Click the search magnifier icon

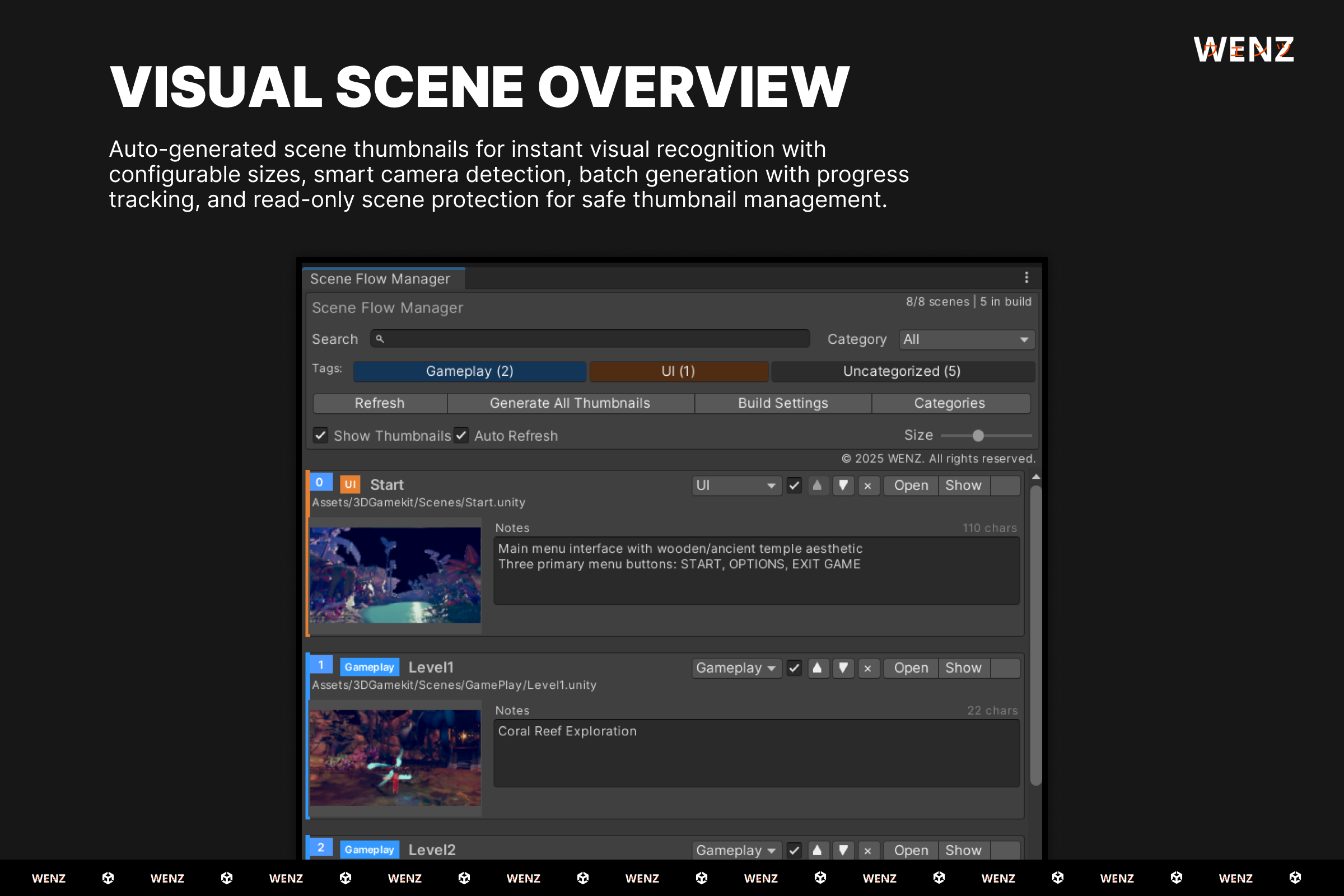380,339
